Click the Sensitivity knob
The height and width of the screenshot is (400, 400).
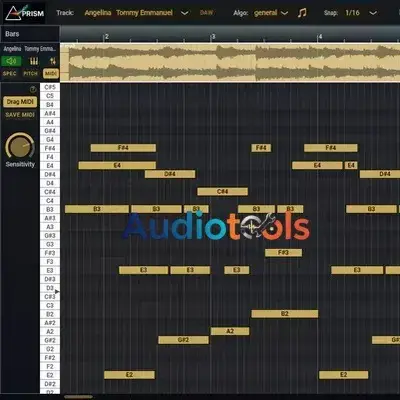20,146
